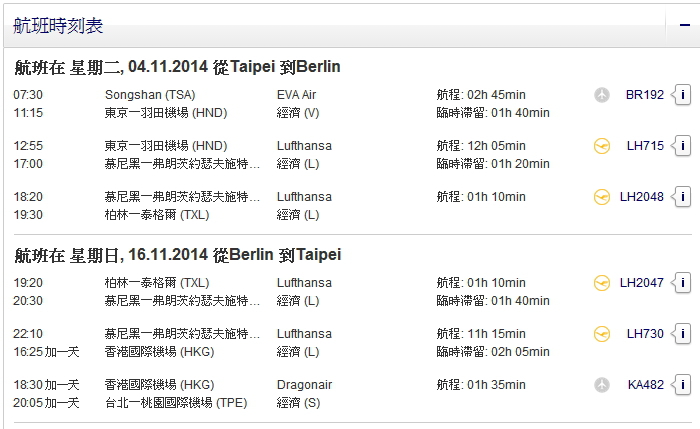Image resolution: width=700 pixels, height=429 pixels.
Task: Click grey airline icon beside BR192
Action: coord(602,95)
